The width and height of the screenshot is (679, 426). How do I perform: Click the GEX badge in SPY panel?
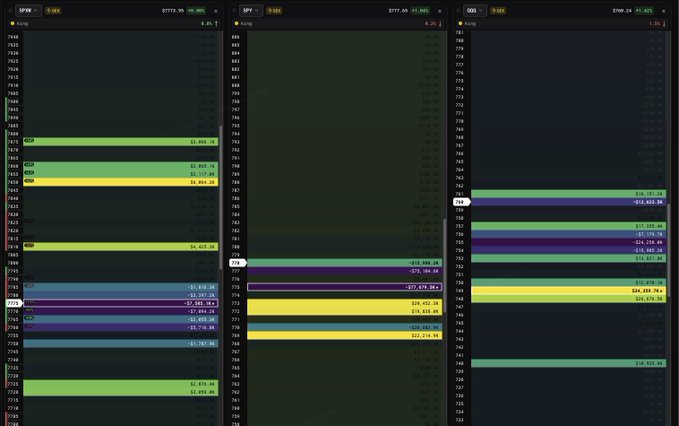274,10
